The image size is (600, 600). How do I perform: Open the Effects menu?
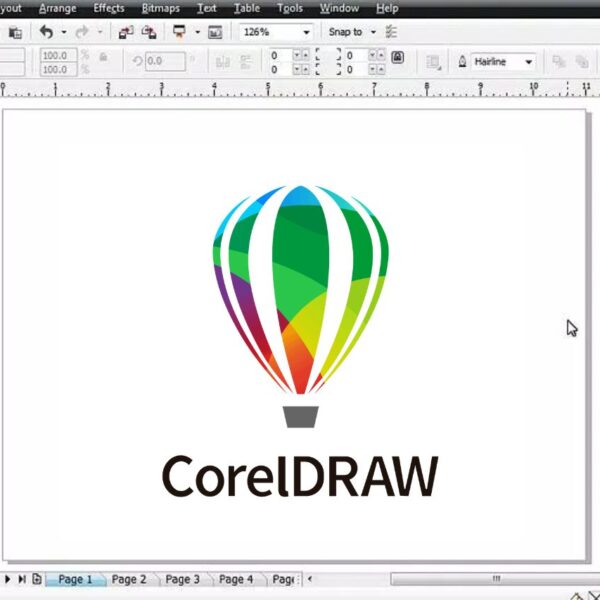109,8
